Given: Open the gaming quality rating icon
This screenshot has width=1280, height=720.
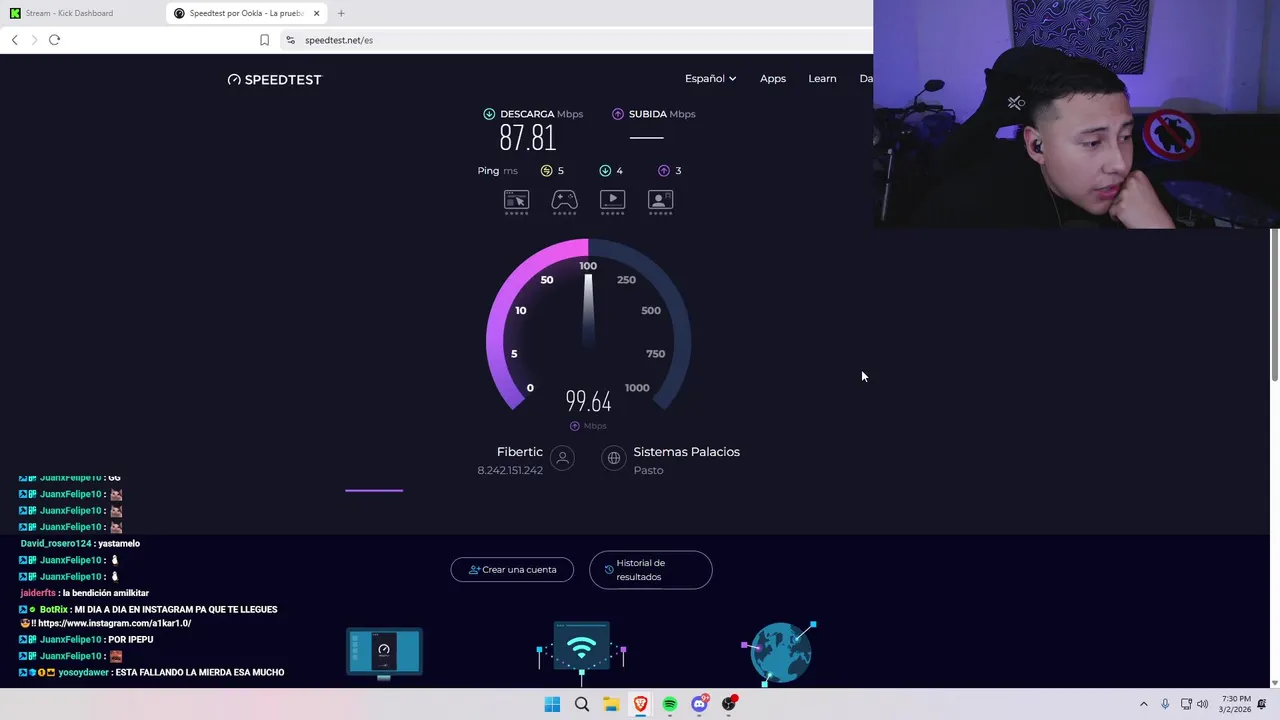Looking at the screenshot, I should click(564, 201).
